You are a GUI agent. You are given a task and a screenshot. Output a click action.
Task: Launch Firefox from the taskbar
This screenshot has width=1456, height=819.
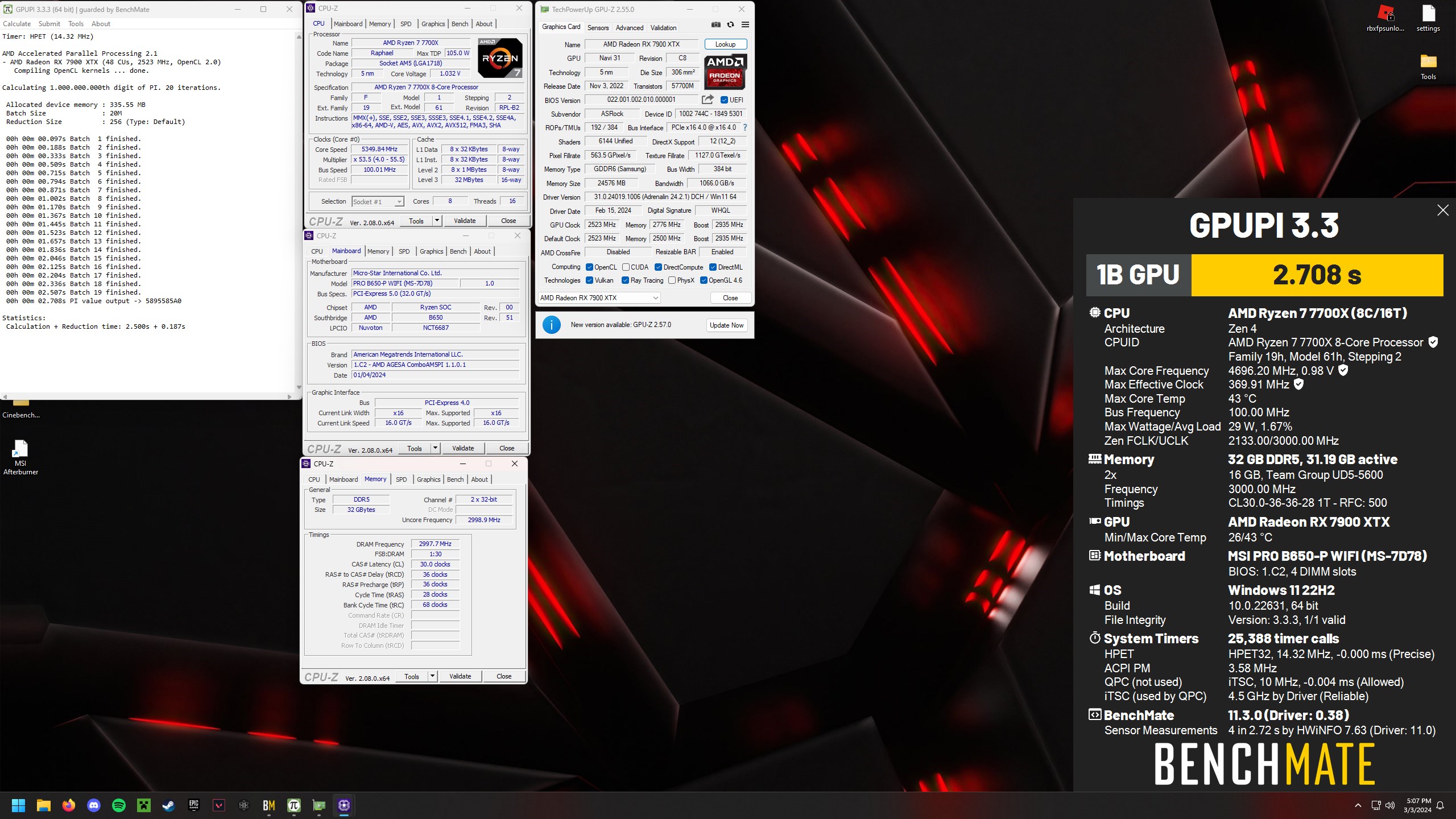coord(69,805)
